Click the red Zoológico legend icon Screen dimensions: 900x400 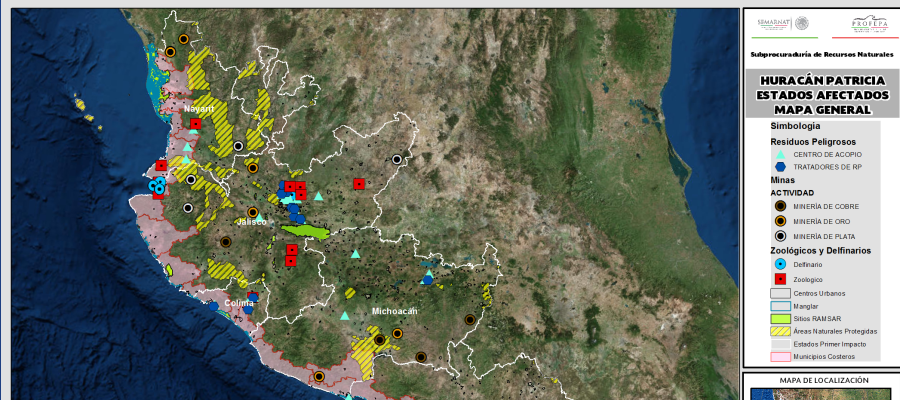(x=780, y=279)
